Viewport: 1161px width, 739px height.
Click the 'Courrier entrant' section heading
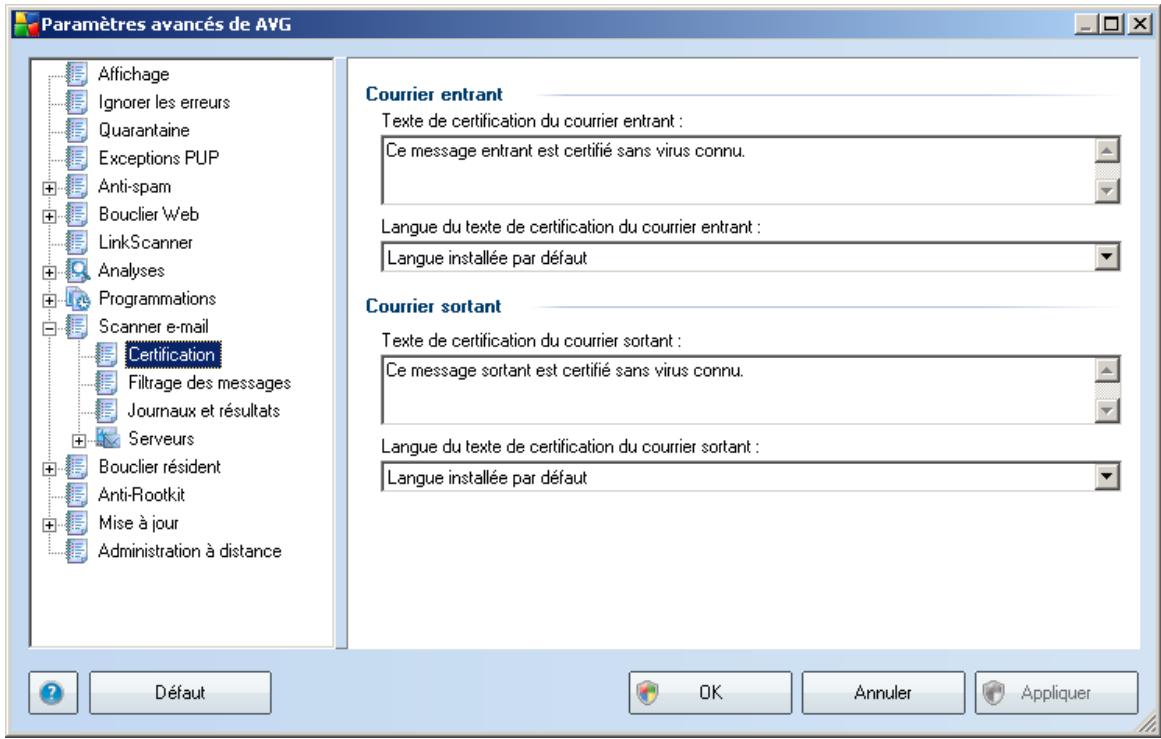[434, 94]
